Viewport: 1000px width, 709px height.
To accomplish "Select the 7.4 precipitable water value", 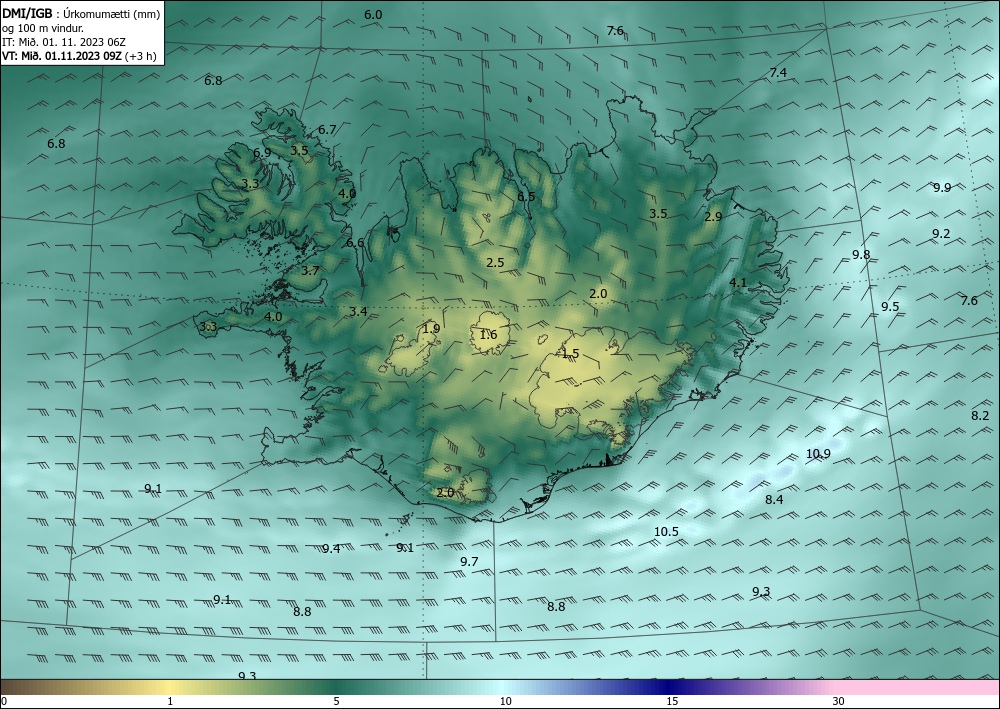I will pos(778,73).
